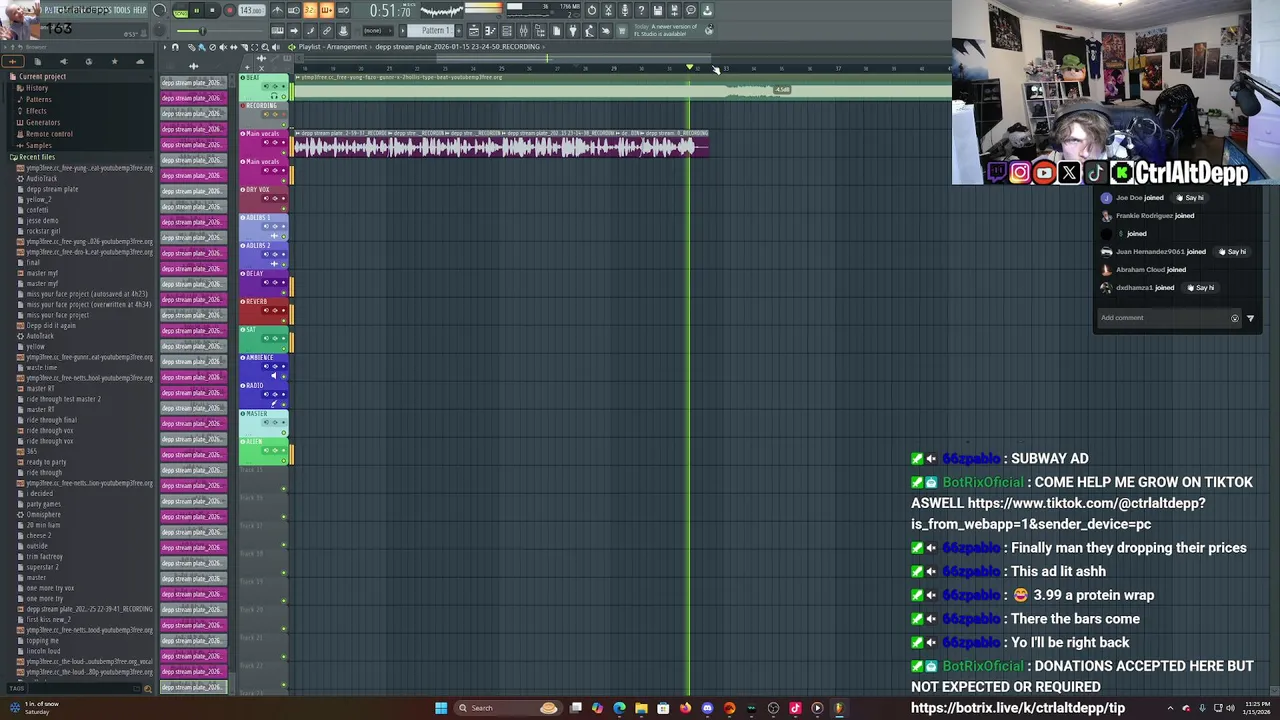
Task: Open the (none) snap dropdown
Action: click(379, 31)
